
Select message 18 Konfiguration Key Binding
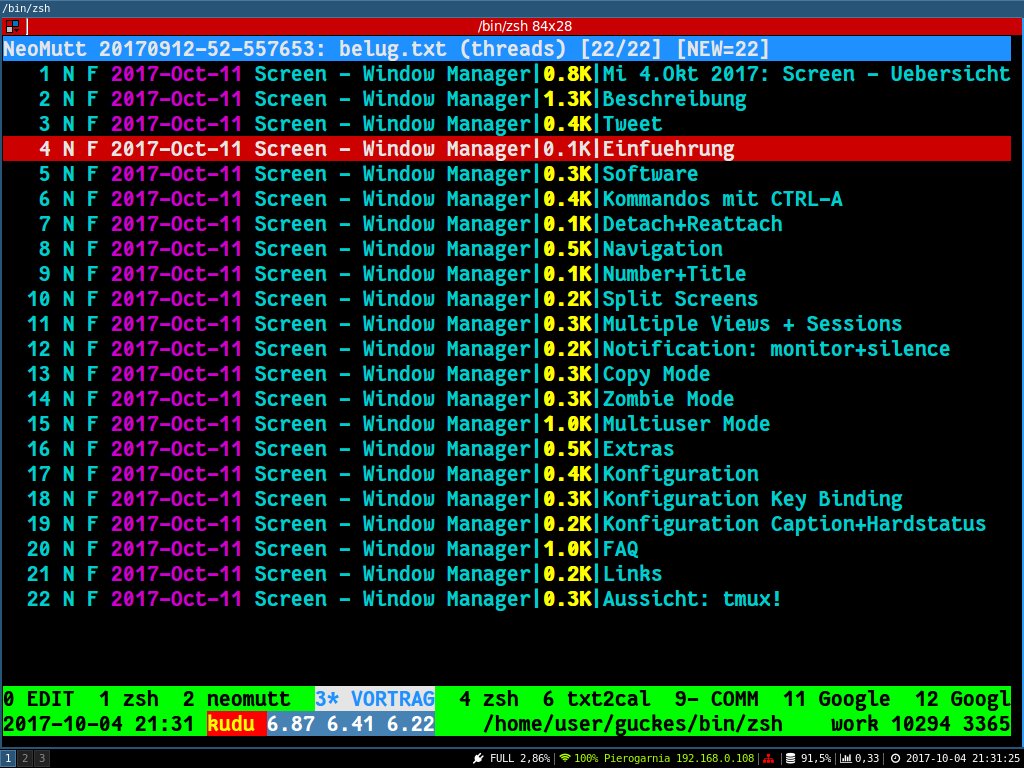tap(506, 499)
